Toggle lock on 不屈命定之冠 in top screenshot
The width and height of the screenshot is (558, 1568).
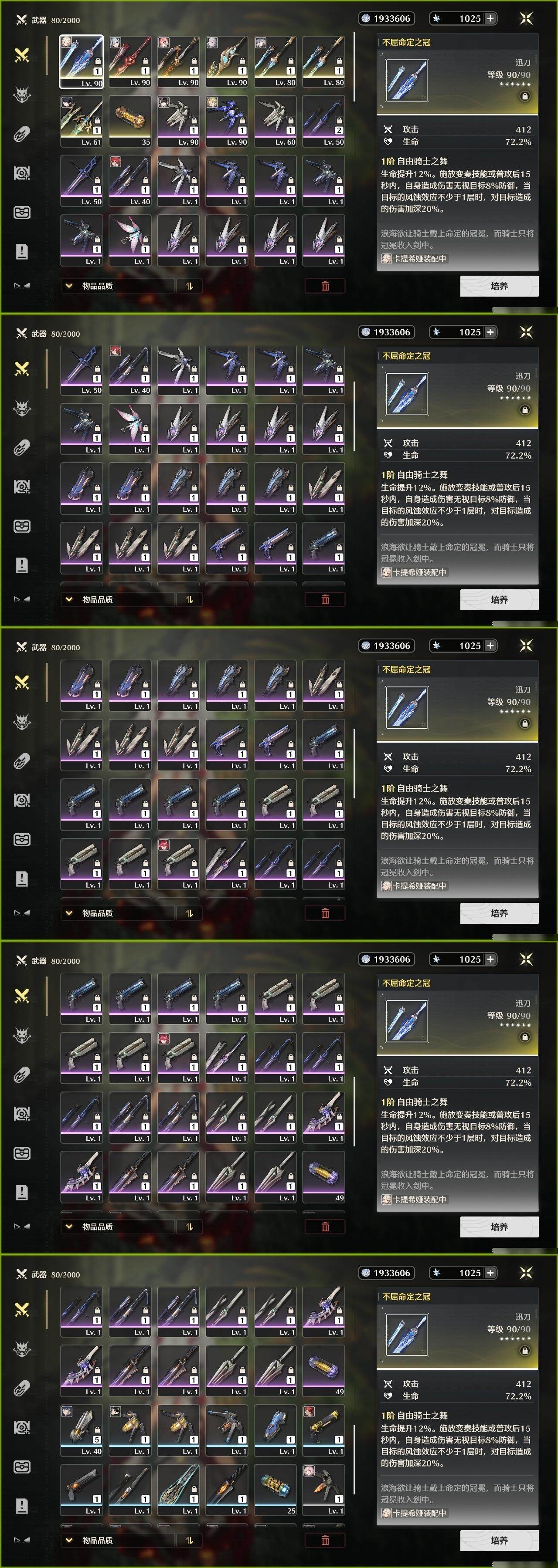(x=524, y=96)
